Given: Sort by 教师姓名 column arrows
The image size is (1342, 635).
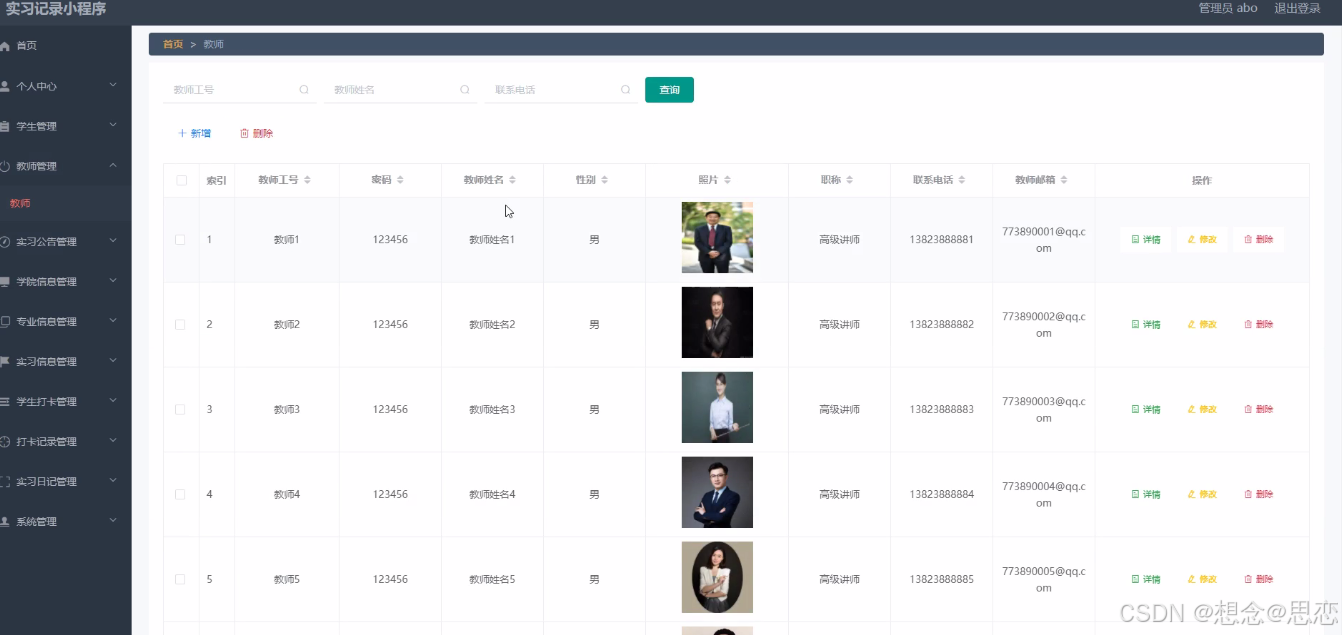Looking at the screenshot, I should (x=512, y=180).
